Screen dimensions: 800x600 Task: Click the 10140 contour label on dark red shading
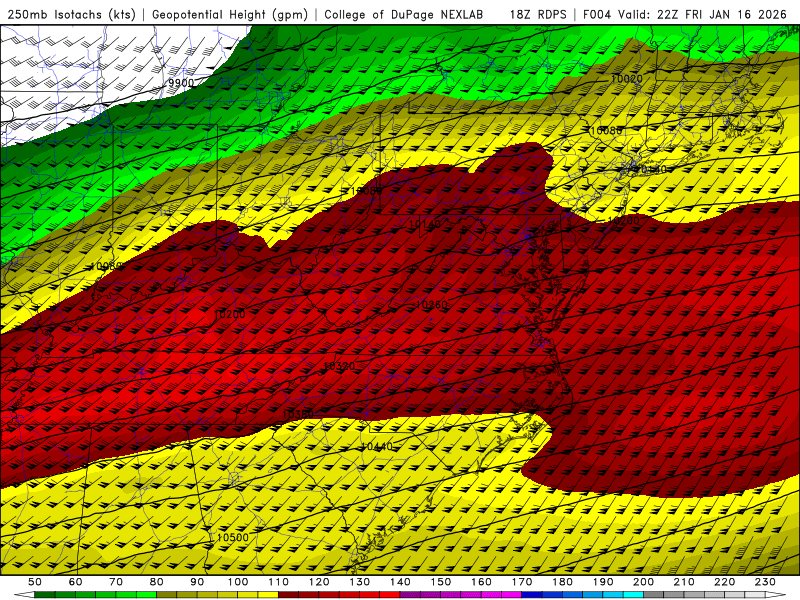(425, 224)
